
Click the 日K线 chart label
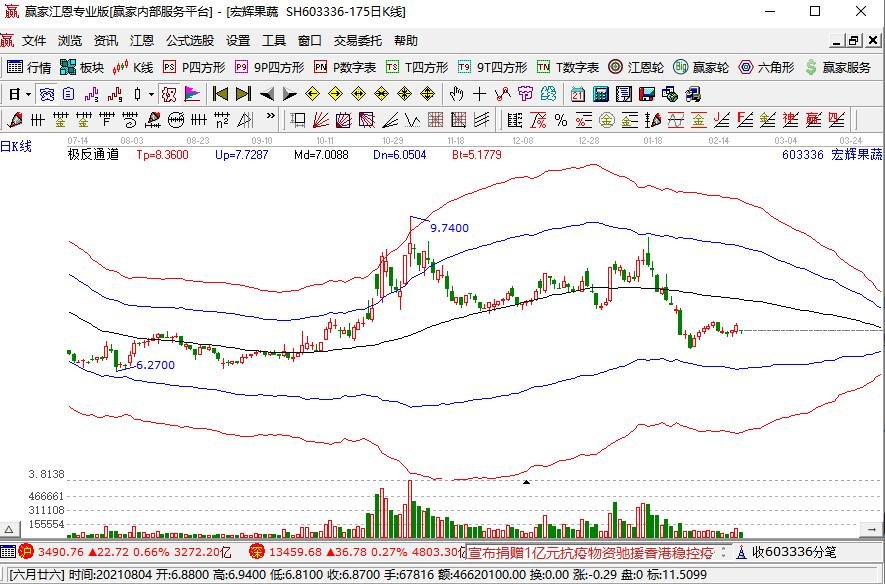pos(16,147)
